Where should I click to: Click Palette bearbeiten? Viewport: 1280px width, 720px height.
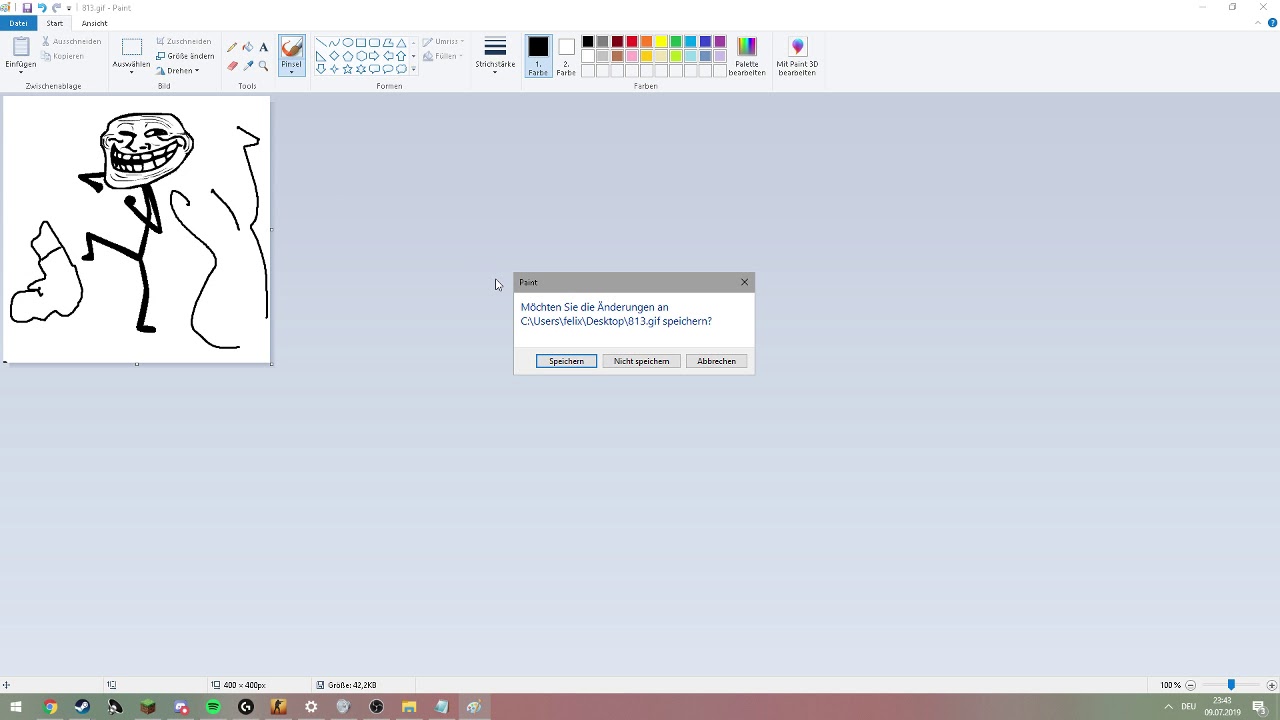point(747,56)
